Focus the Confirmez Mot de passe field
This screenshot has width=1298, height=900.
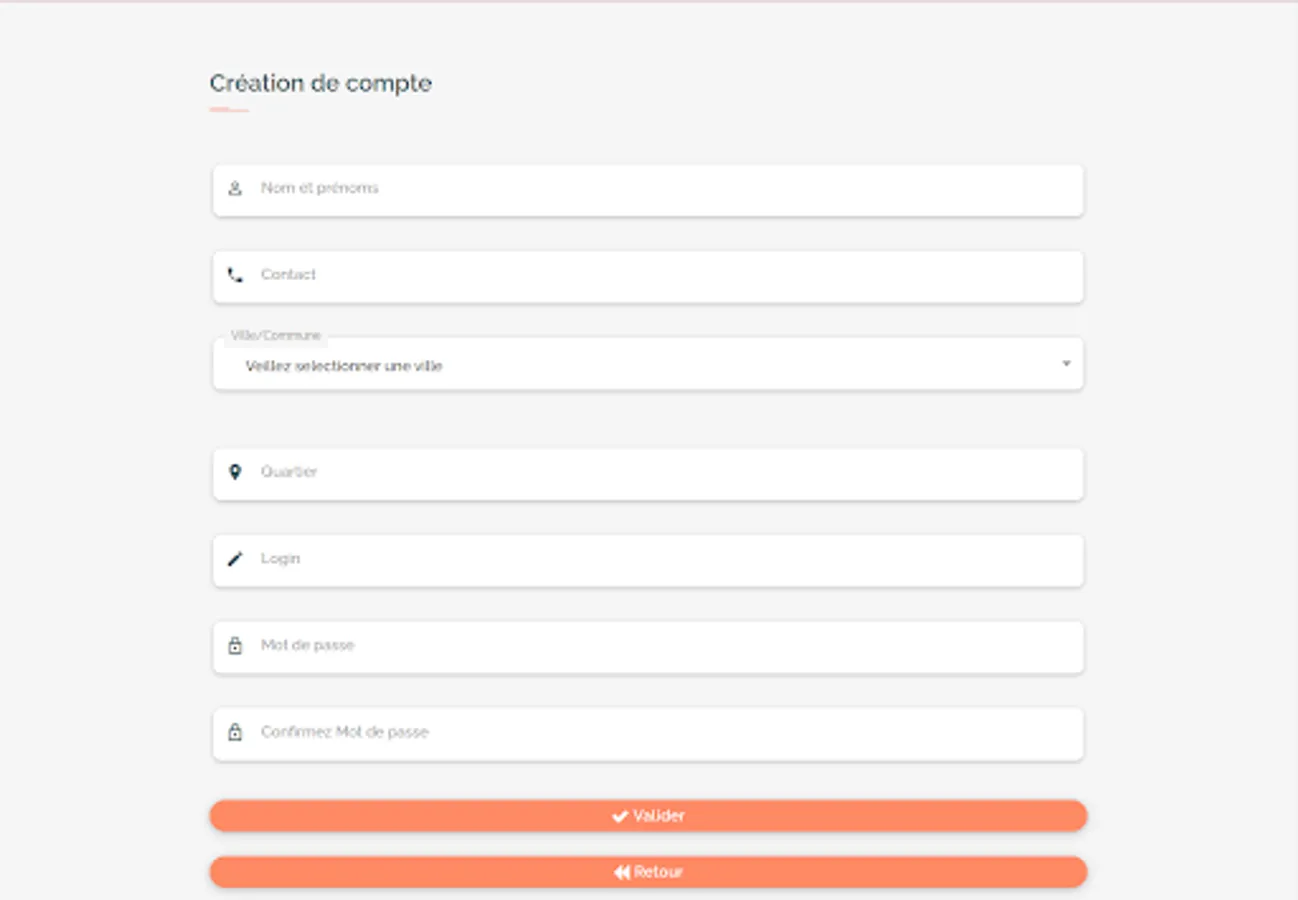click(x=660, y=733)
